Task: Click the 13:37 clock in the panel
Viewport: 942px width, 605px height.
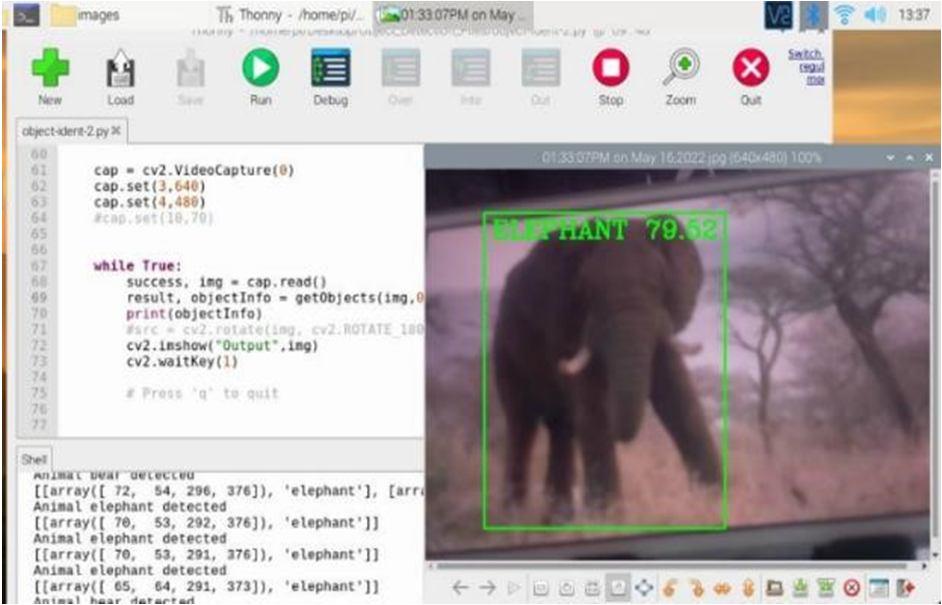Action: pyautogui.click(x=914, y=14)
